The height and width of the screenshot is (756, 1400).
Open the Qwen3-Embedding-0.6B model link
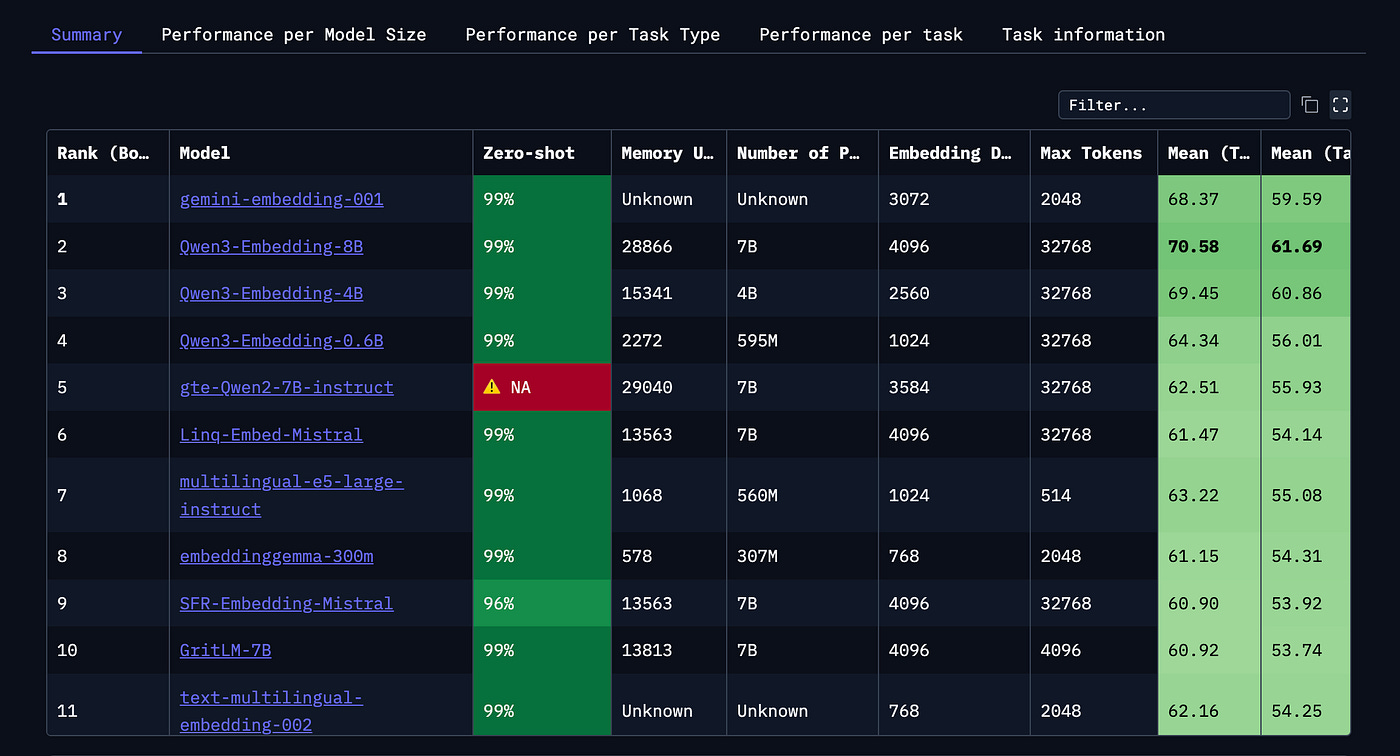coord(282,340)
